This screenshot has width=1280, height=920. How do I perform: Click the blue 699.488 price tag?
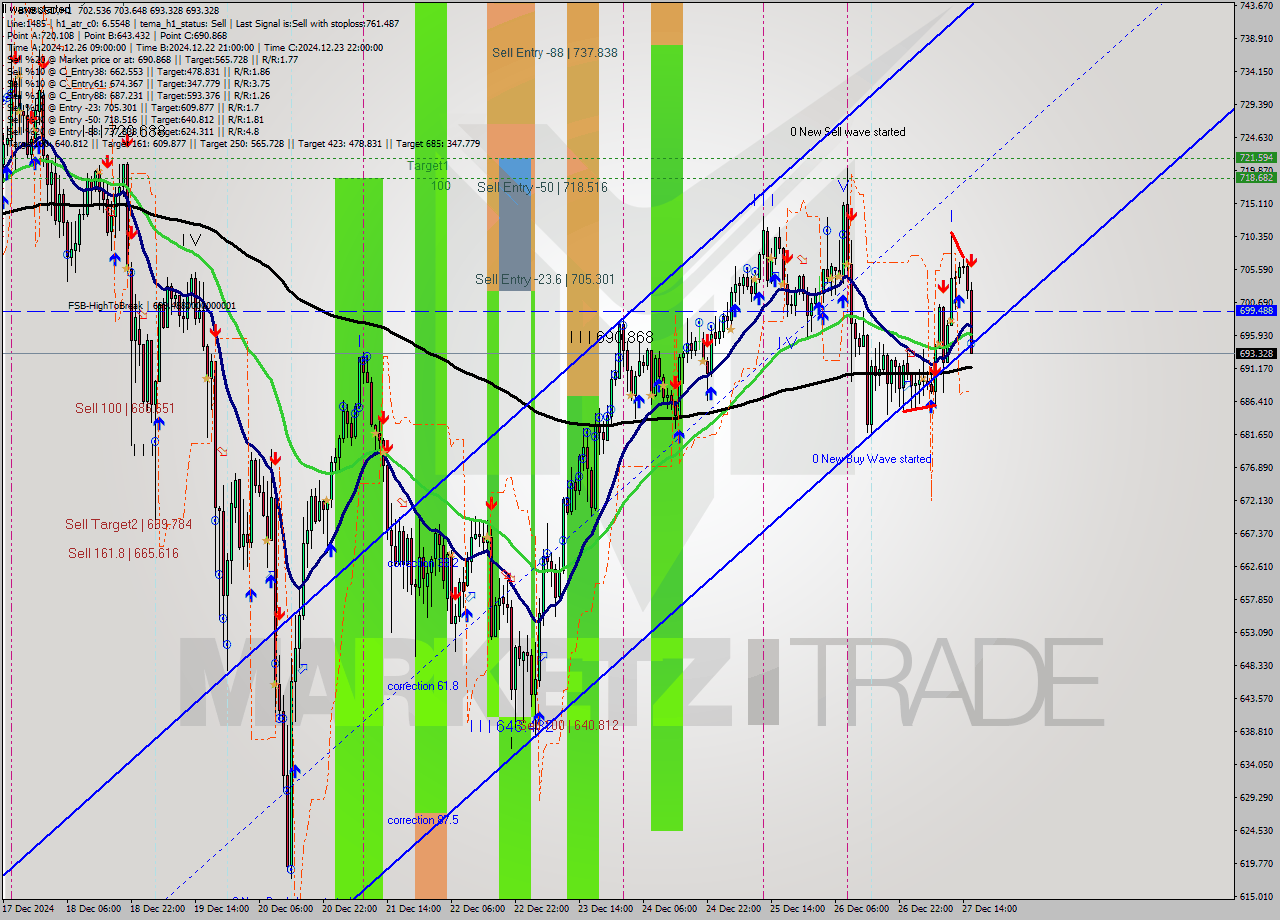pos(1256,311)
